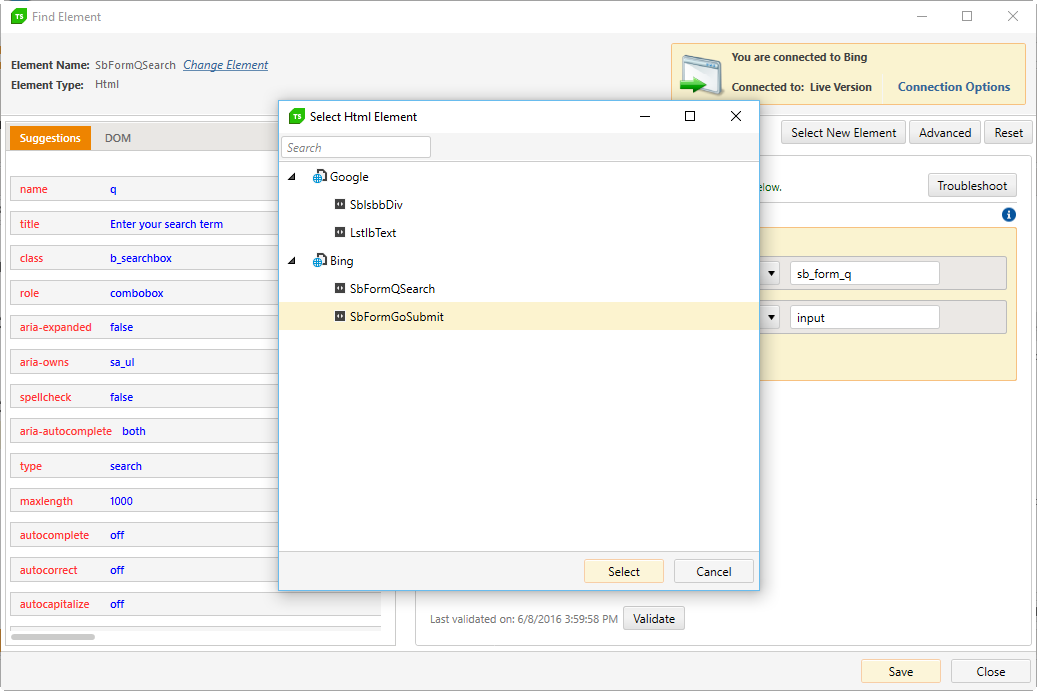Focus the Search field in Select Html Element dialog
1037x691 pixels.
356,147
